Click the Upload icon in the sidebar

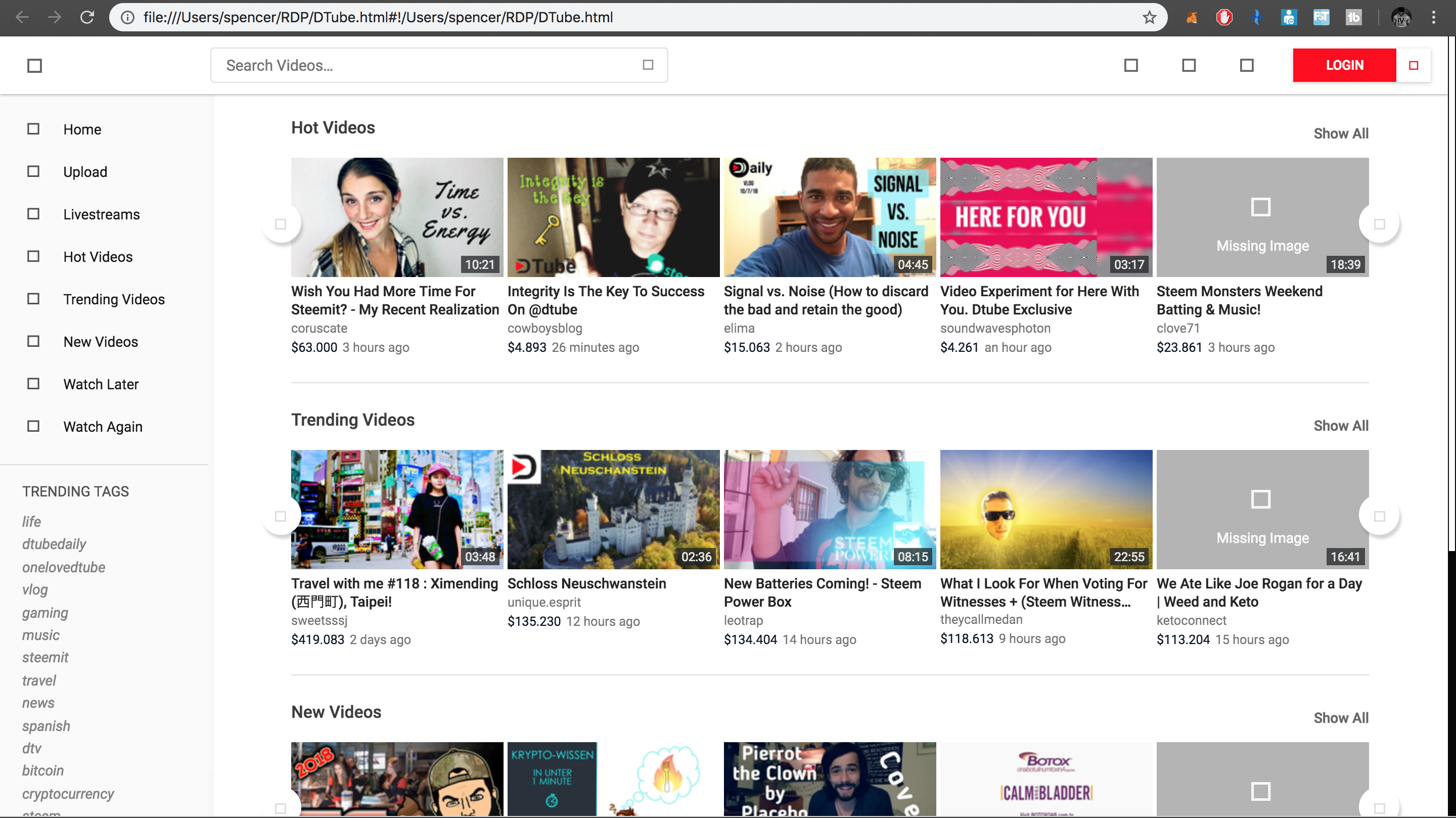tap(33, 171)
